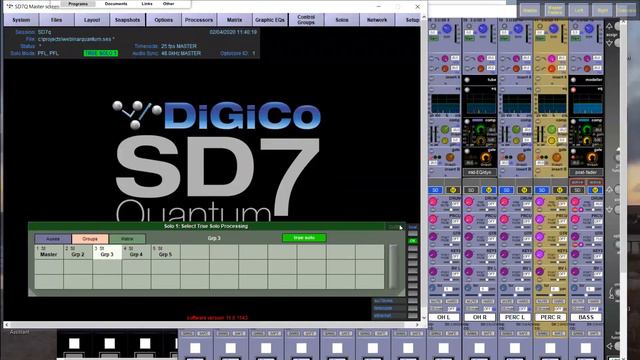
Task: Open the Documents tab in top bar
Action: click(116, 4)
